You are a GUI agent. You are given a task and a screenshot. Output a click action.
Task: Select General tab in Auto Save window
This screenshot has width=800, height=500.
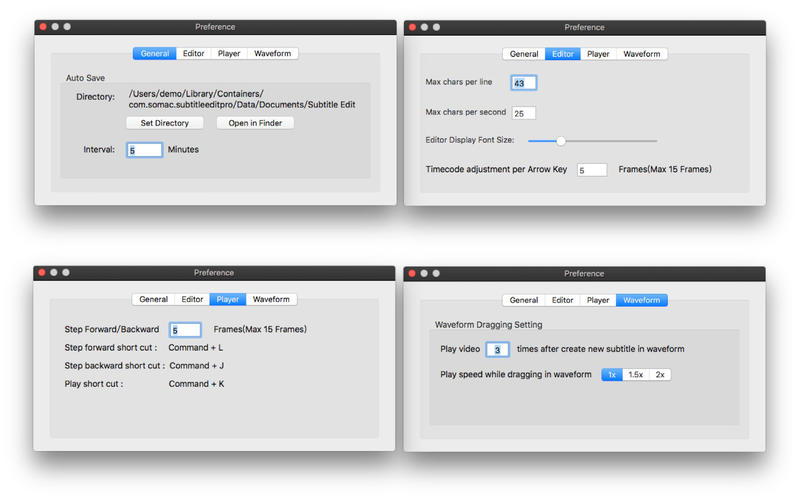pos(155,54)
